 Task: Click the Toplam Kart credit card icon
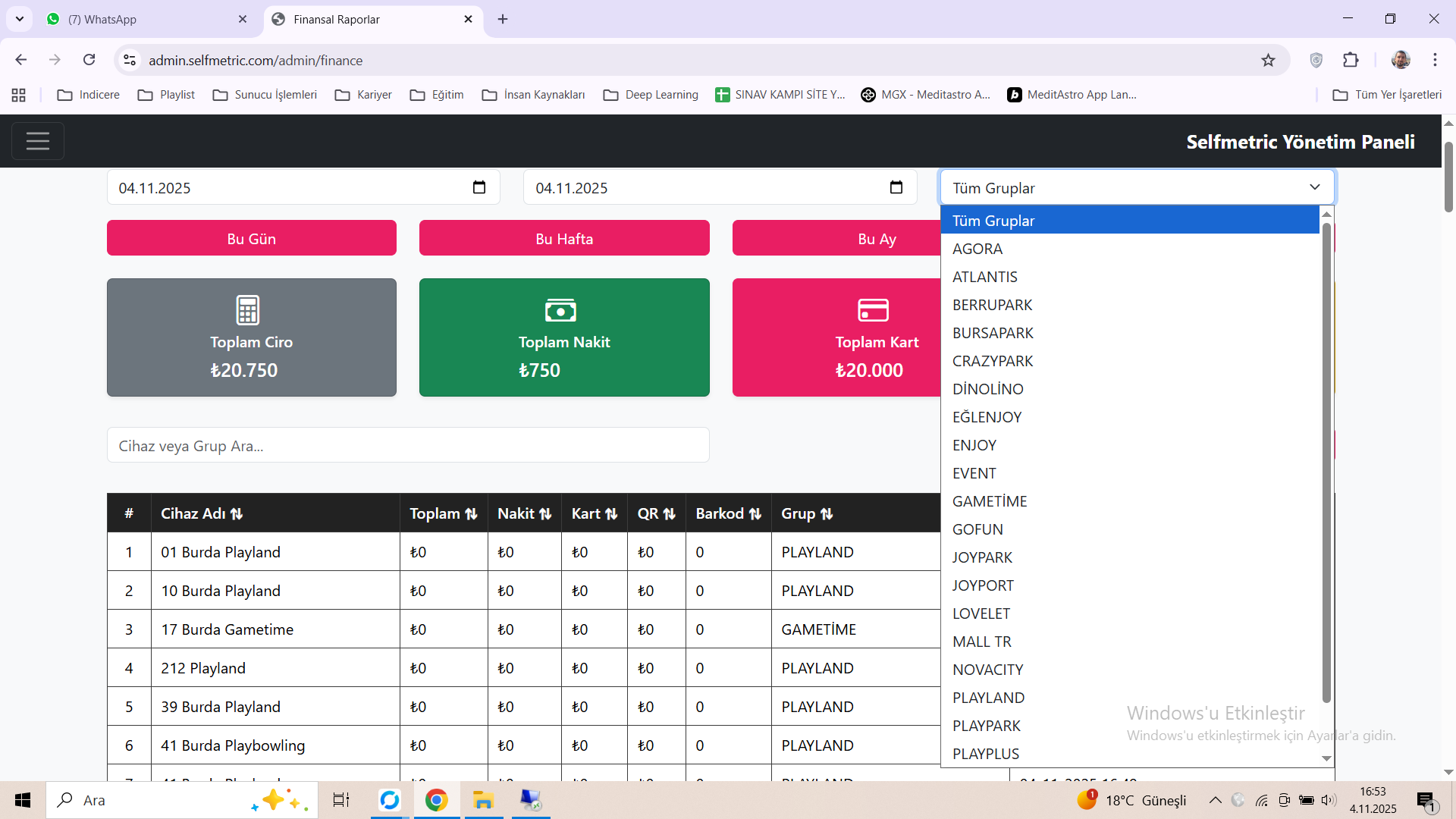873,309
